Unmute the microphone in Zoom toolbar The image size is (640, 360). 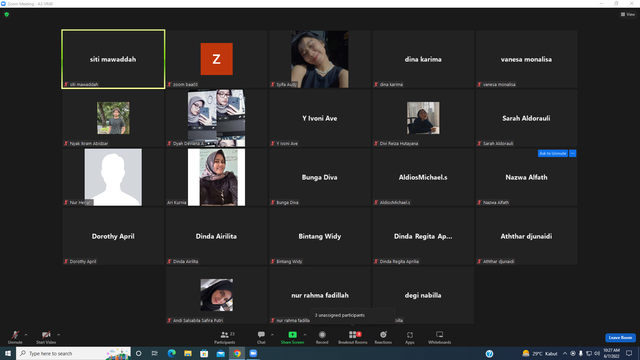pyautogui.click(x=15, y=337)
